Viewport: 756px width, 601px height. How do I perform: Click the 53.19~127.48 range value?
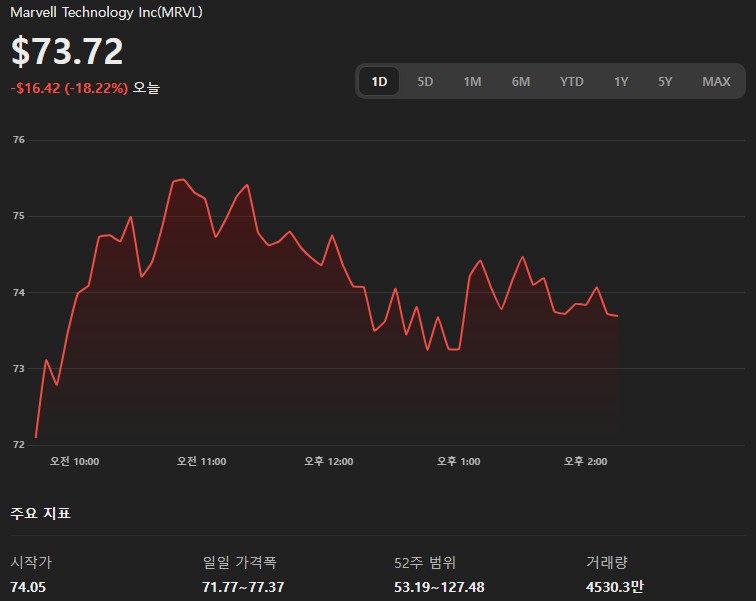439,587
